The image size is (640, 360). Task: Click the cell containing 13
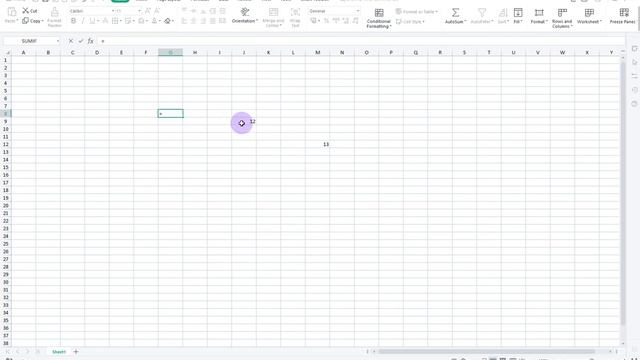(317, 144)
